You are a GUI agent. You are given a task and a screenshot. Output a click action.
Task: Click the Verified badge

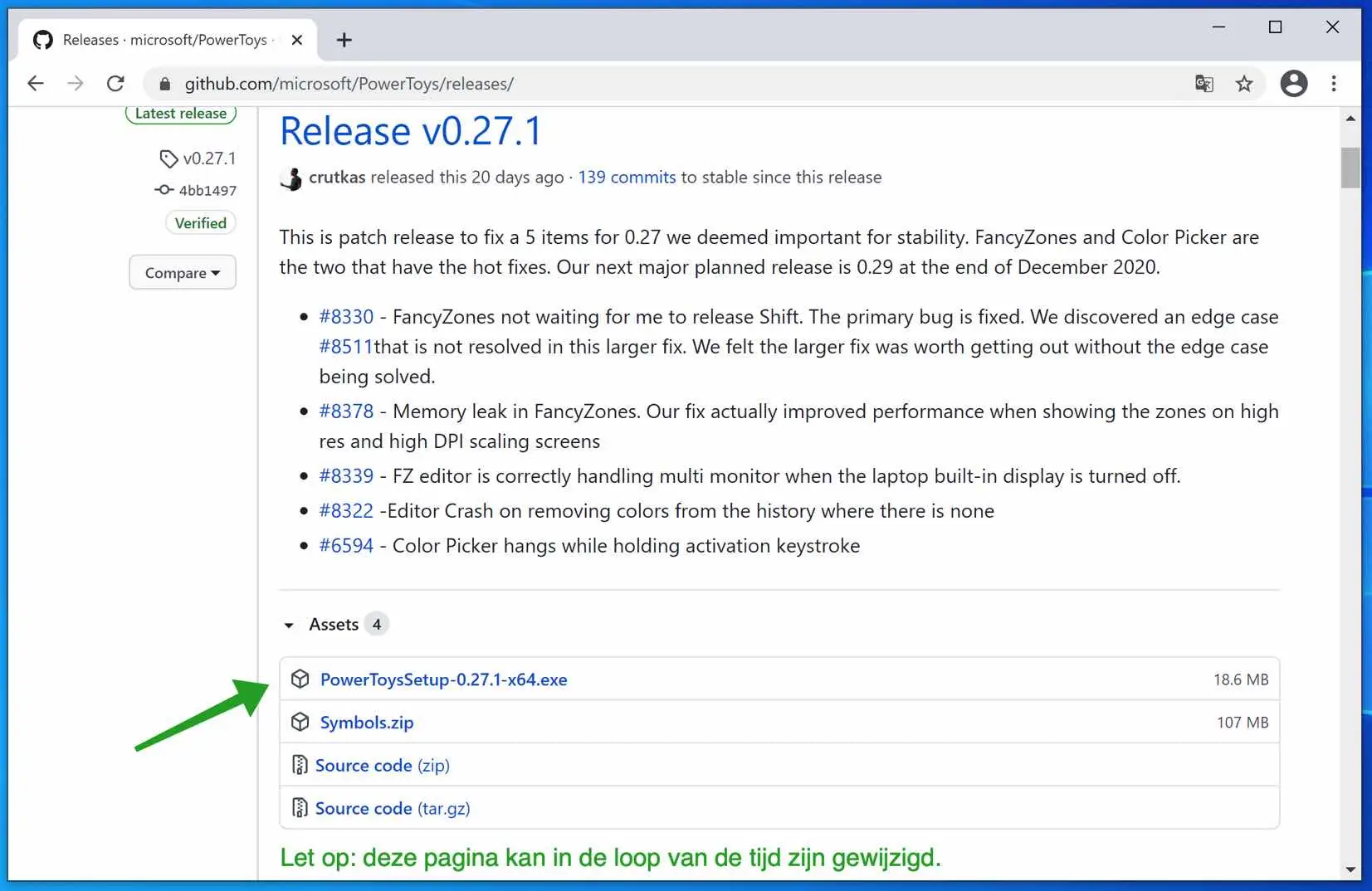coord(201,222)
